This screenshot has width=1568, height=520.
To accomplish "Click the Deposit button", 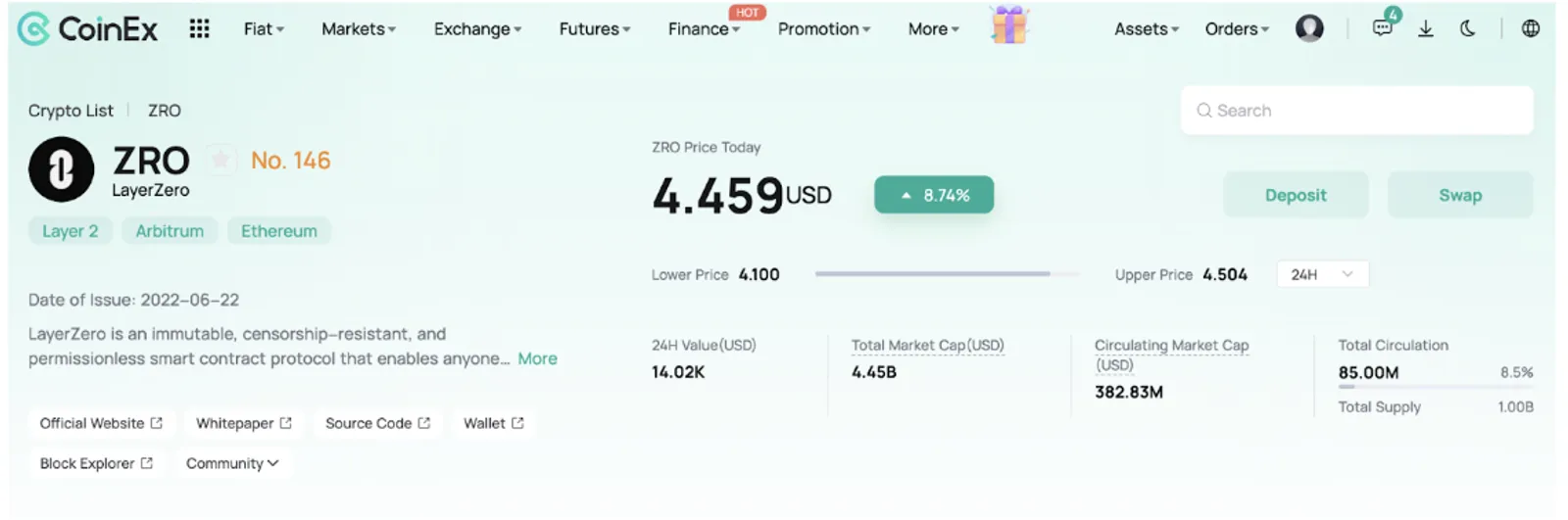I will point(1296,195).
